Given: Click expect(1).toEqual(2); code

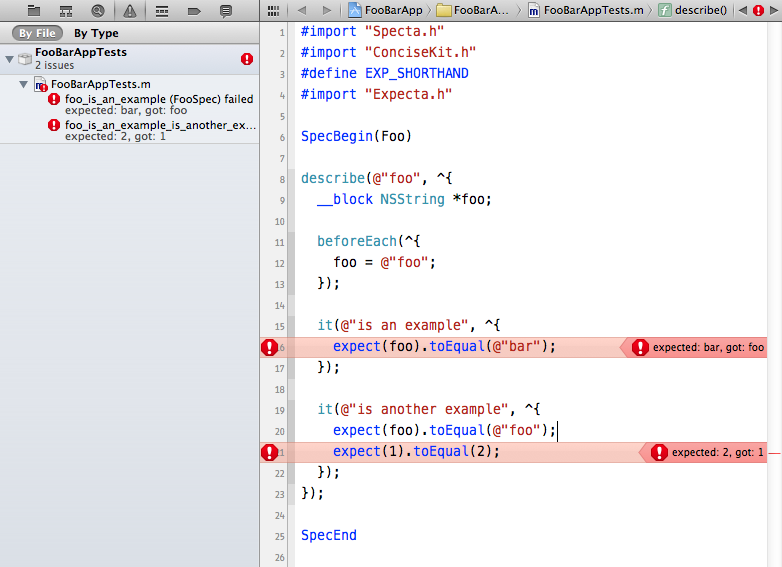Looking at the screenshot, I should (416, 452).
